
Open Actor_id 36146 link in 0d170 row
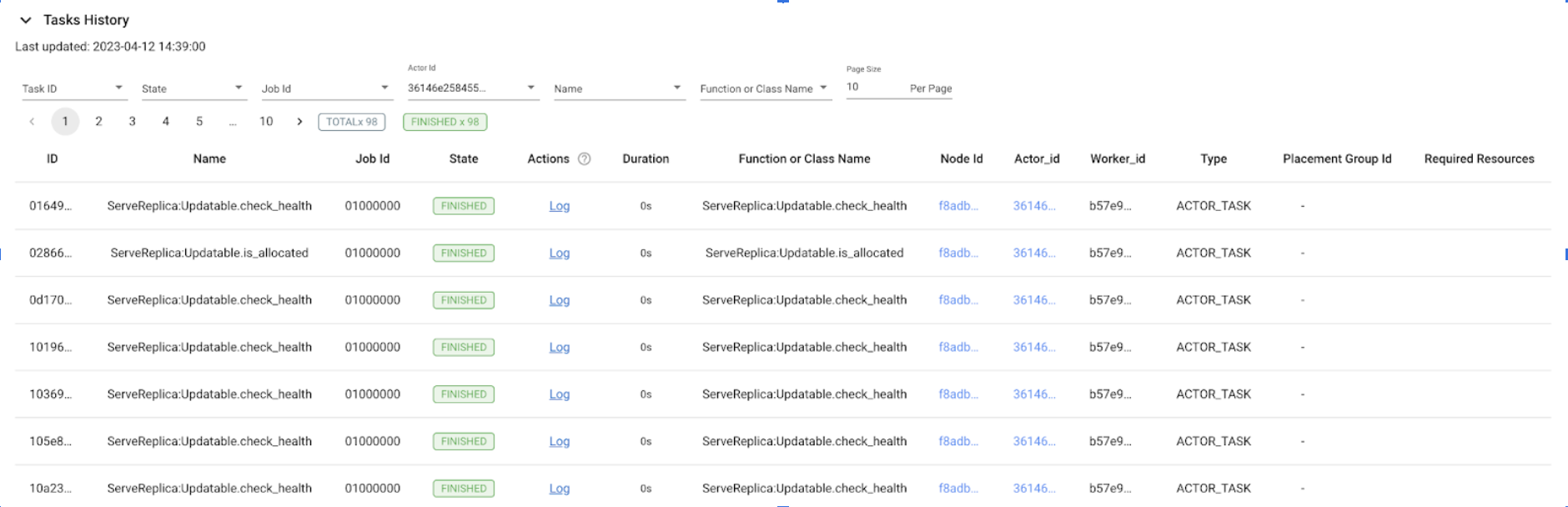tap(1034, 300)
